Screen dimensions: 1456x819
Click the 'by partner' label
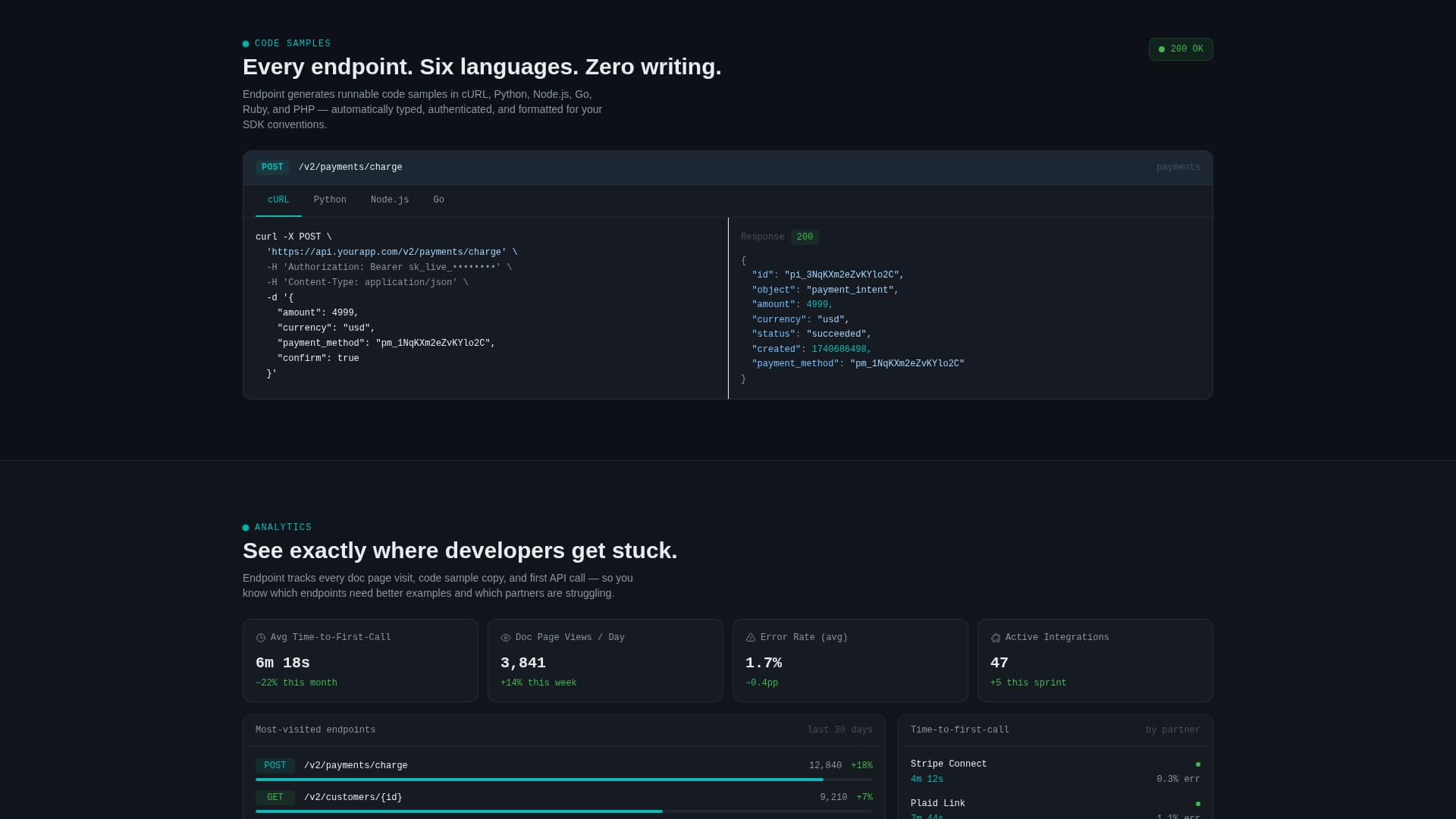1173,730
